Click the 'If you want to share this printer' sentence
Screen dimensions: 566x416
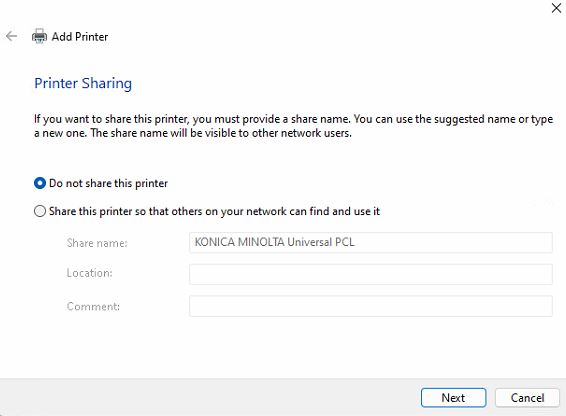pos(192,119)
